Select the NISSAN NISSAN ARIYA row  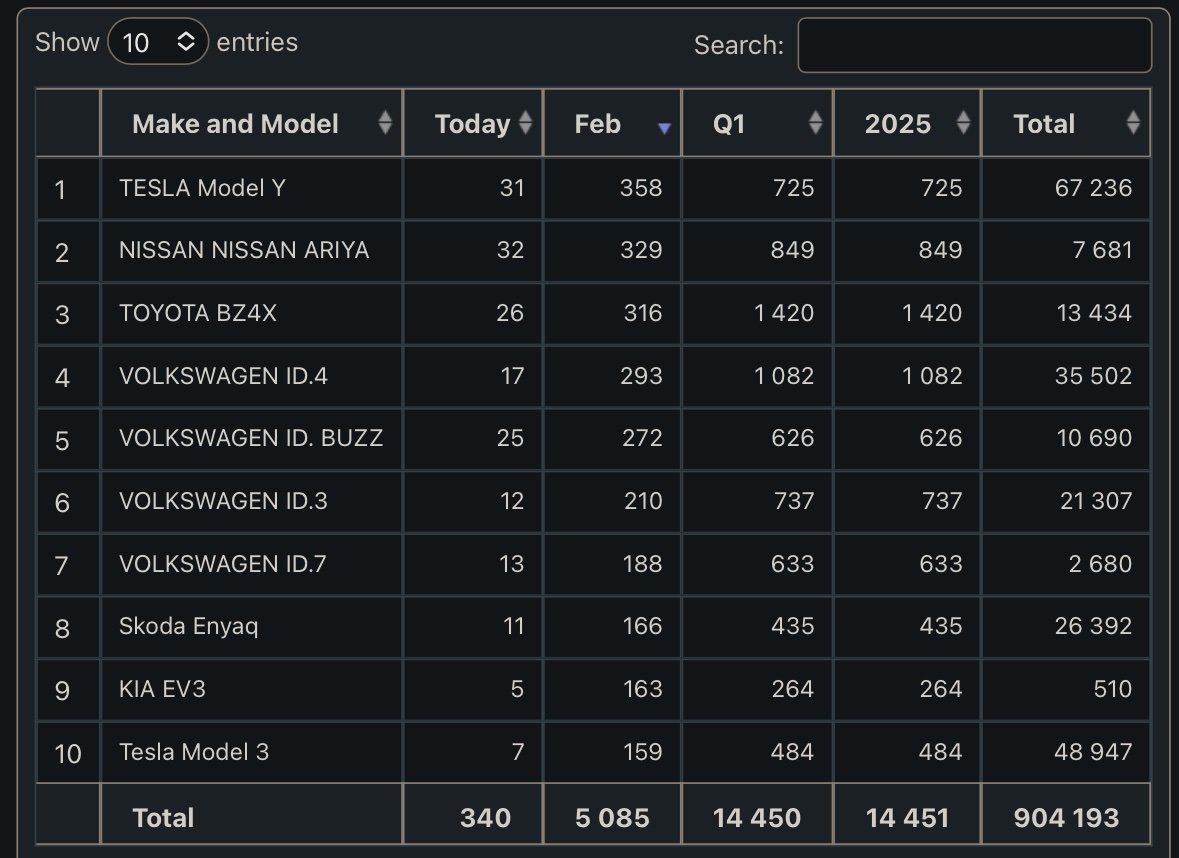point(244,250)
